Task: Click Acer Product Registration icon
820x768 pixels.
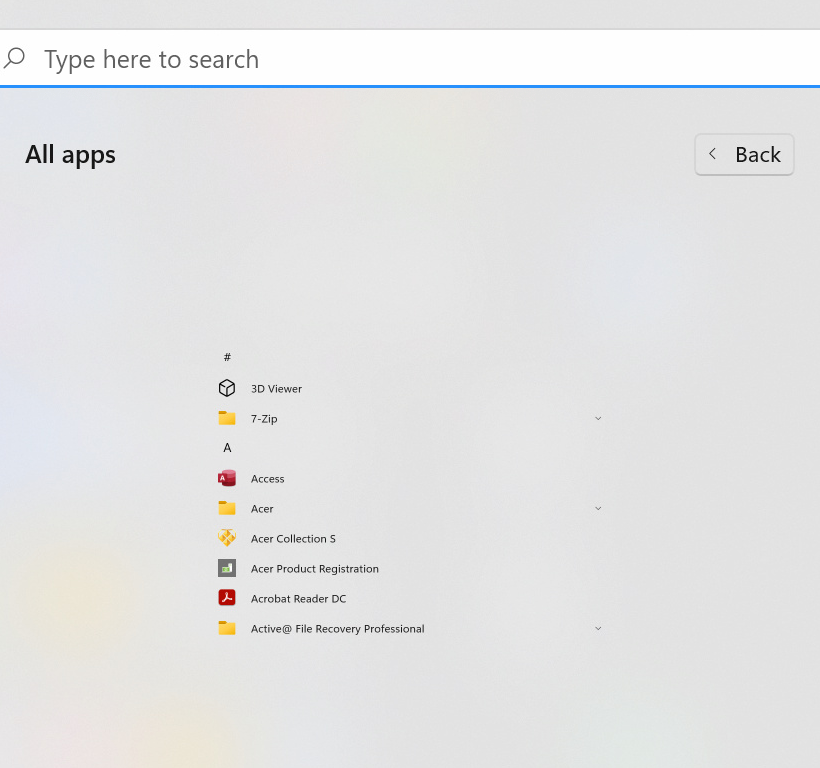Action: [226, 568]
